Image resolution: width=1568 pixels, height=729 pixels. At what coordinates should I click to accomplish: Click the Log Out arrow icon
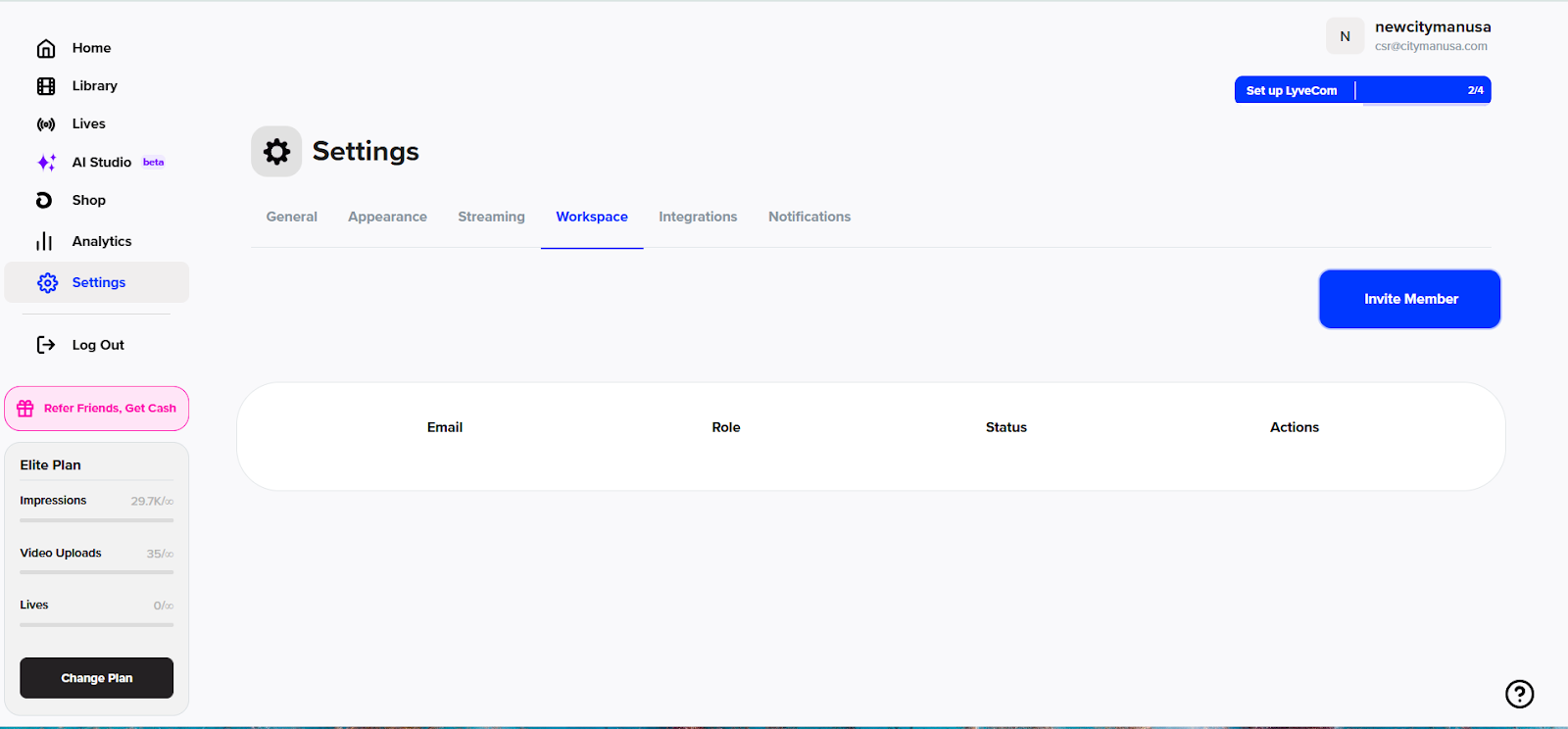click(x=46, y=345)
